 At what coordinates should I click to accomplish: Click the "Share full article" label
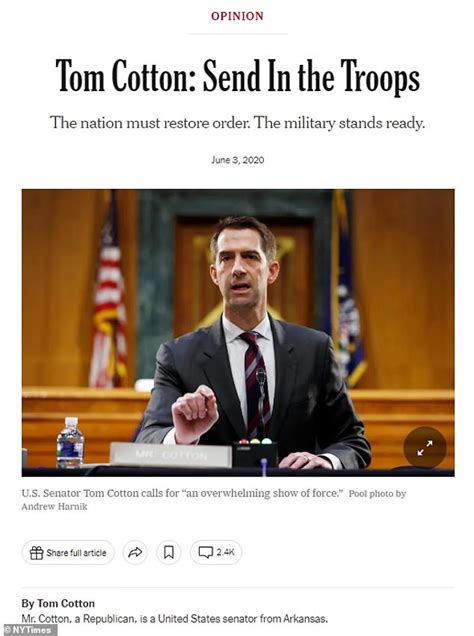[76, 553]
